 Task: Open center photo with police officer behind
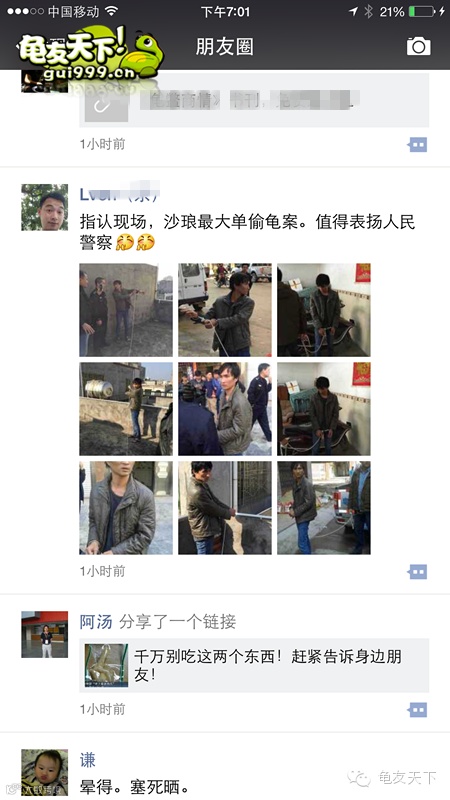coord(225,409)
